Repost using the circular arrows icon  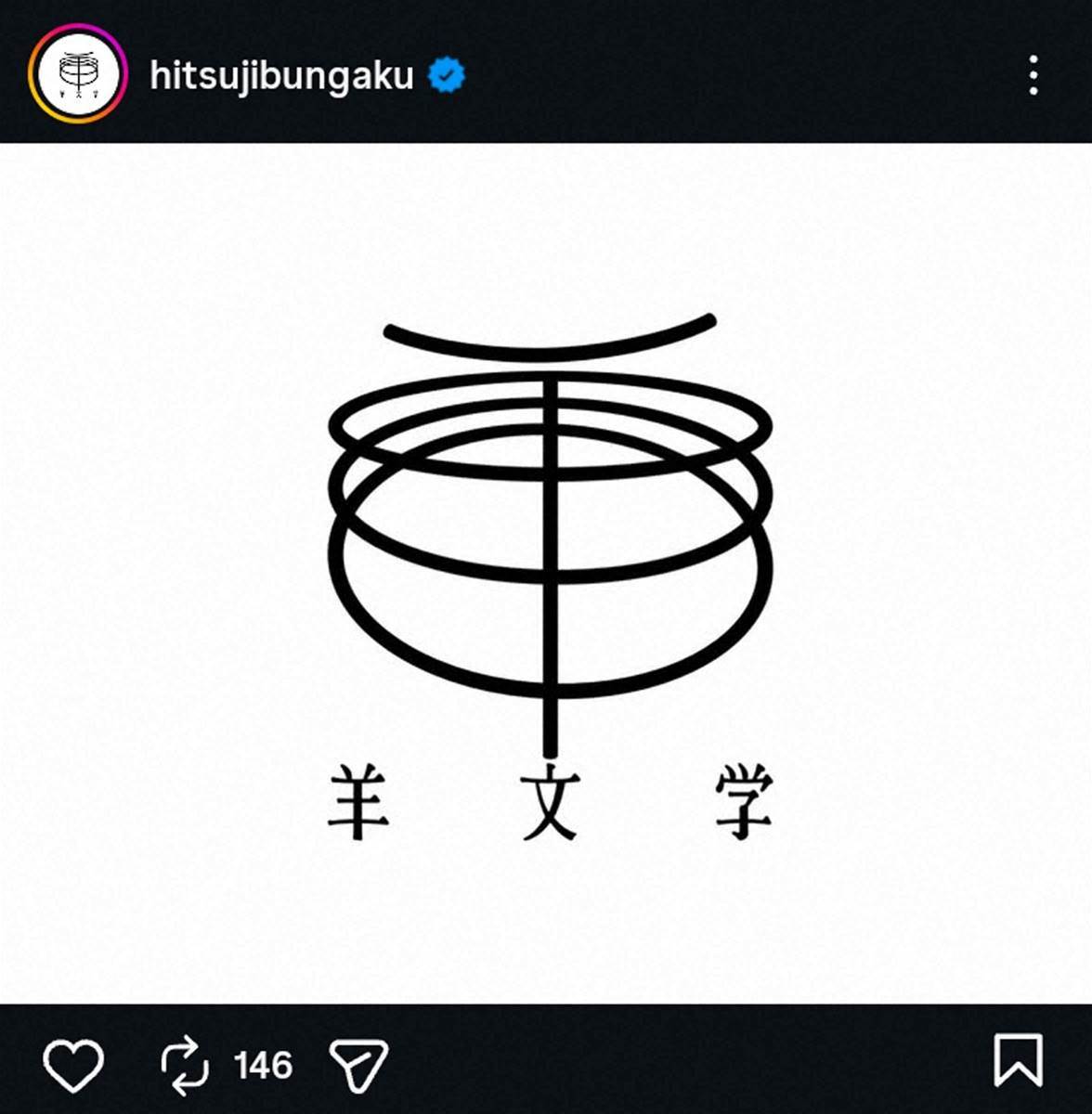(x=185, y=1065)
